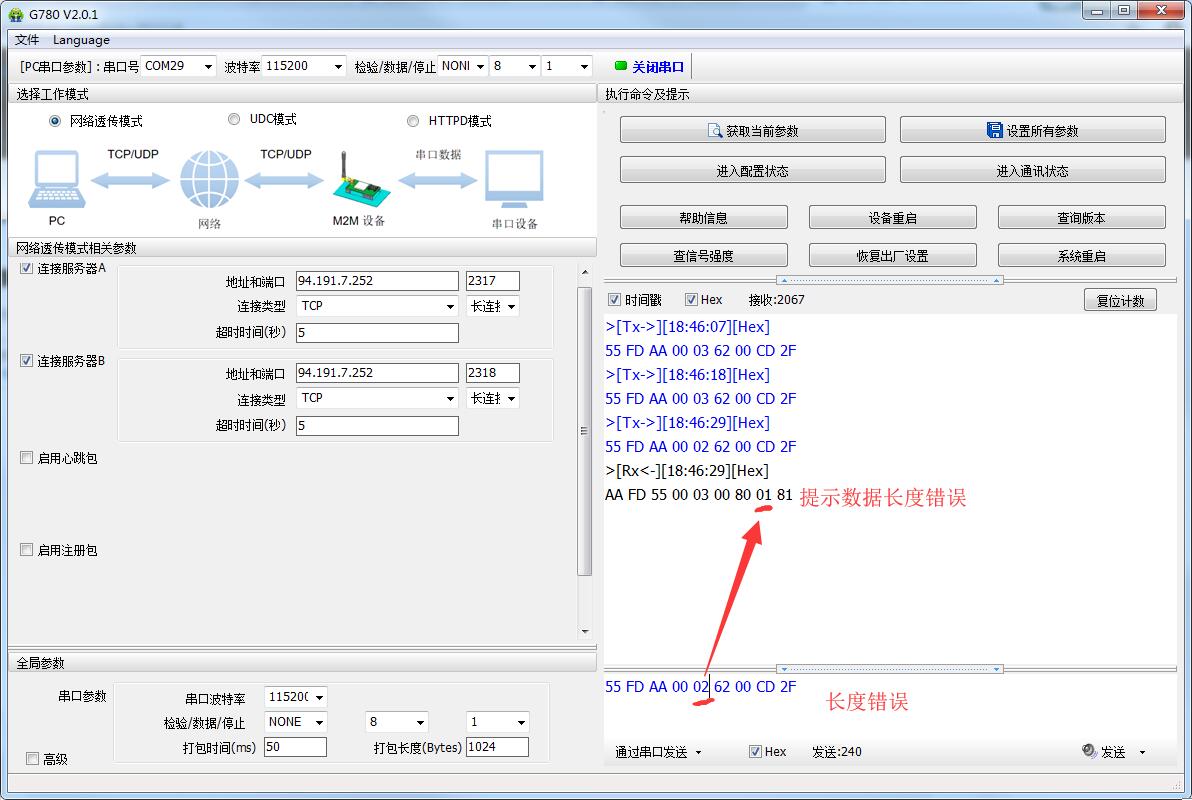Image resolution: width=1192 pixels, height=800 pixels.
Task: Click the G780 app icon in title bar
Action: click(x=15, y=14)
